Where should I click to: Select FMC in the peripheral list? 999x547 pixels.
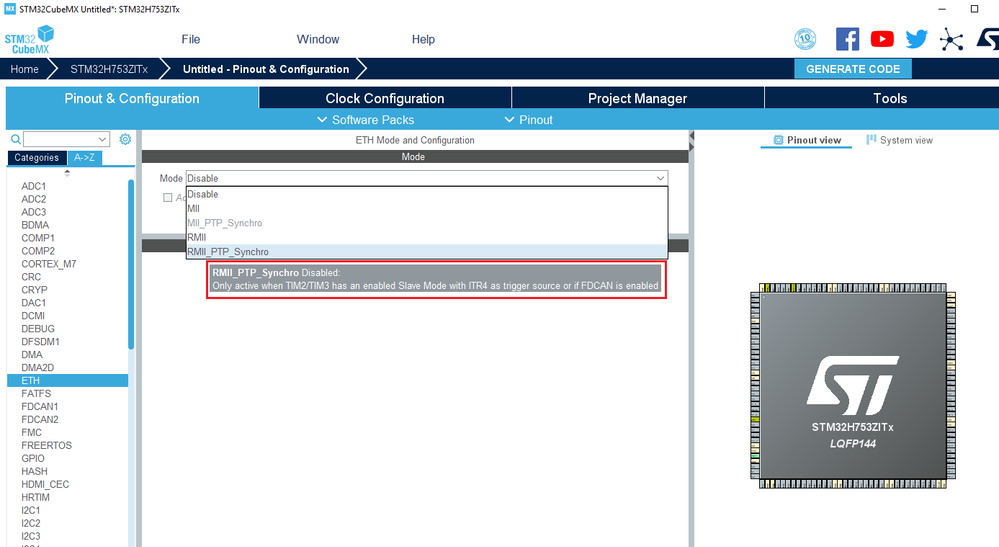tap(31, 432)
